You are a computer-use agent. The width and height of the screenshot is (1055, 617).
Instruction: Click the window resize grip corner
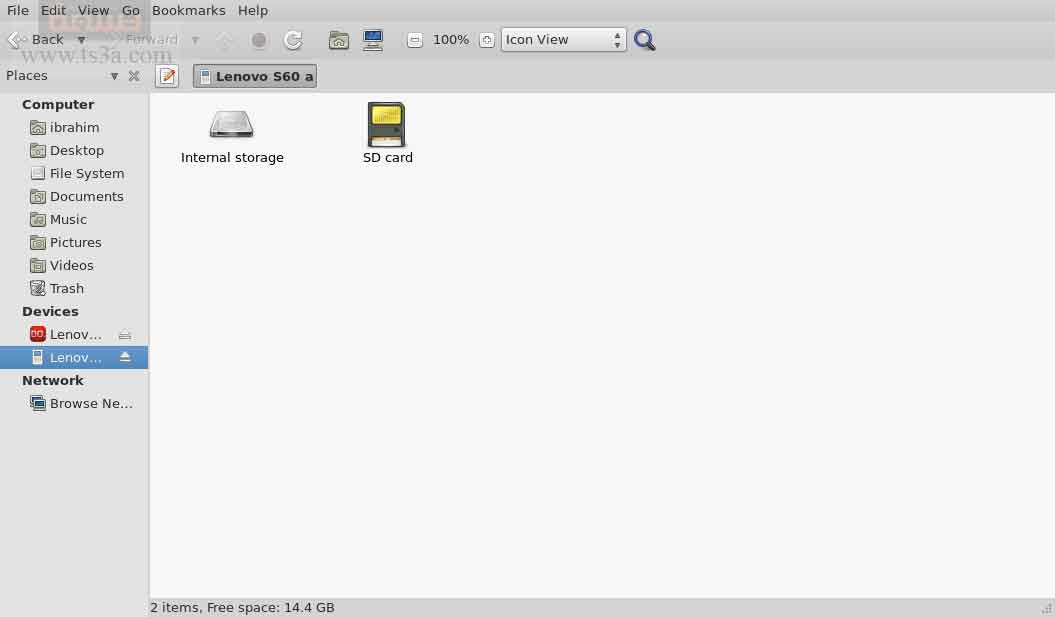(x=1047, y=609)
